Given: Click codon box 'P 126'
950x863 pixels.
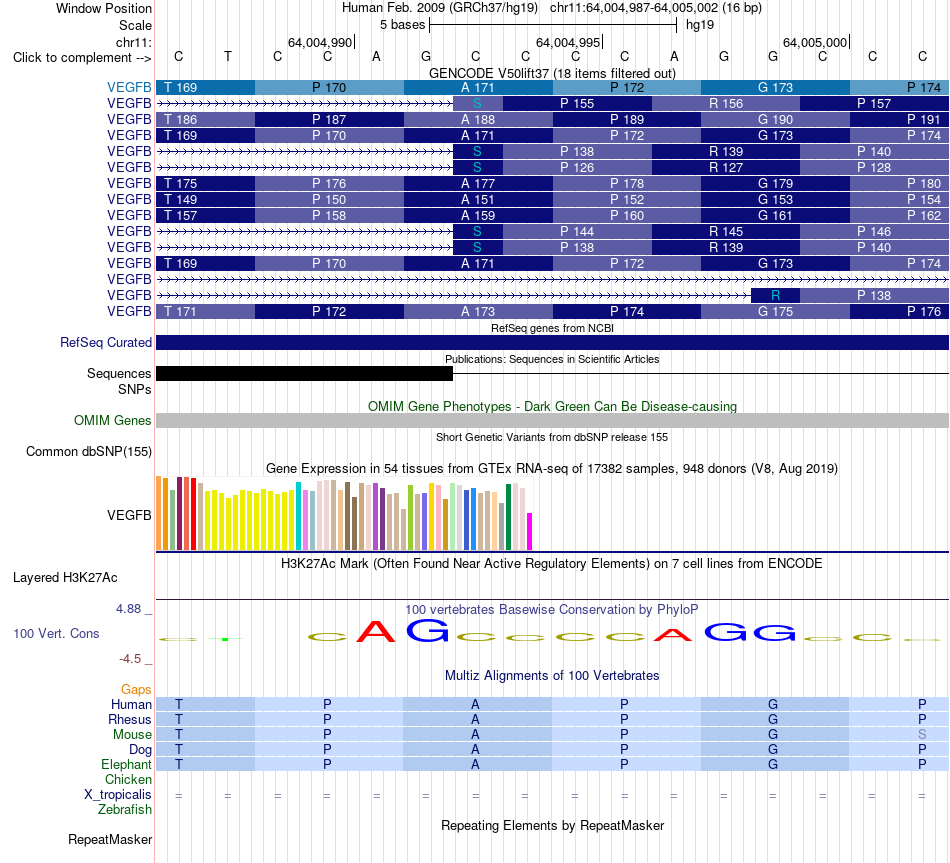Looking at the screenshot, I should [577, 167].
